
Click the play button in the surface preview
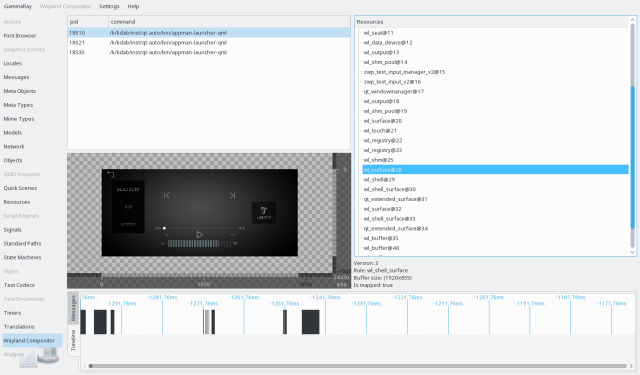click(199, 235)
